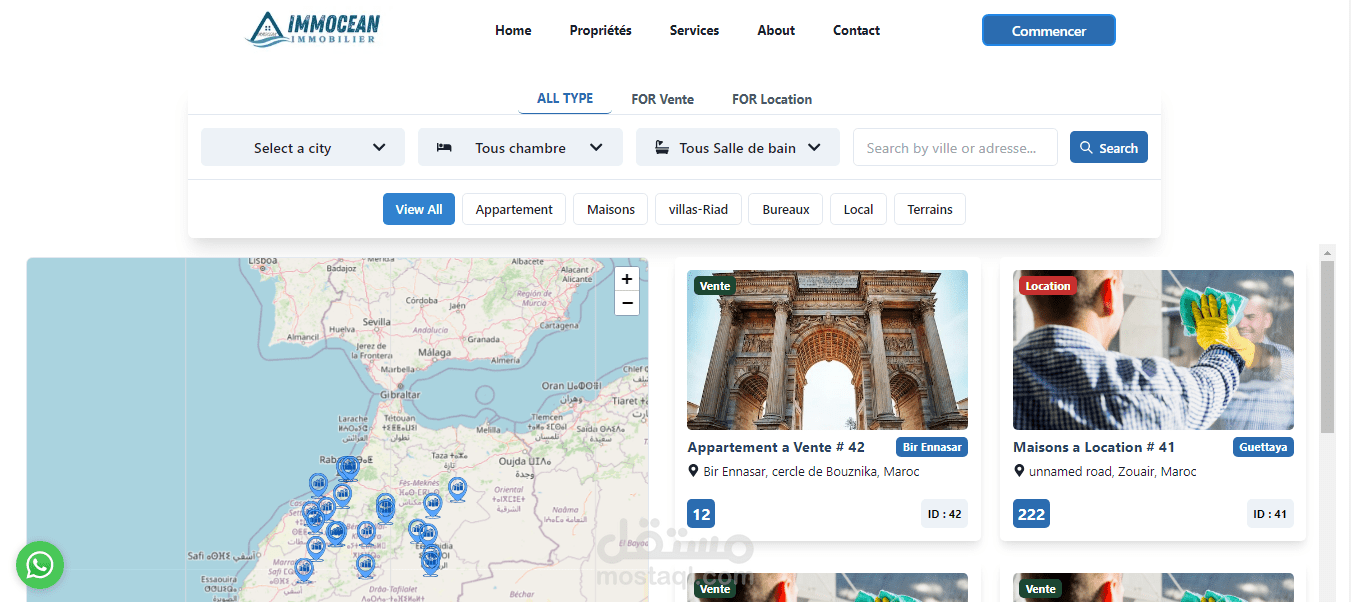This screenshot has height=602, width=1351.
Task: Filter by Appartement
Action: click(514, 209)
